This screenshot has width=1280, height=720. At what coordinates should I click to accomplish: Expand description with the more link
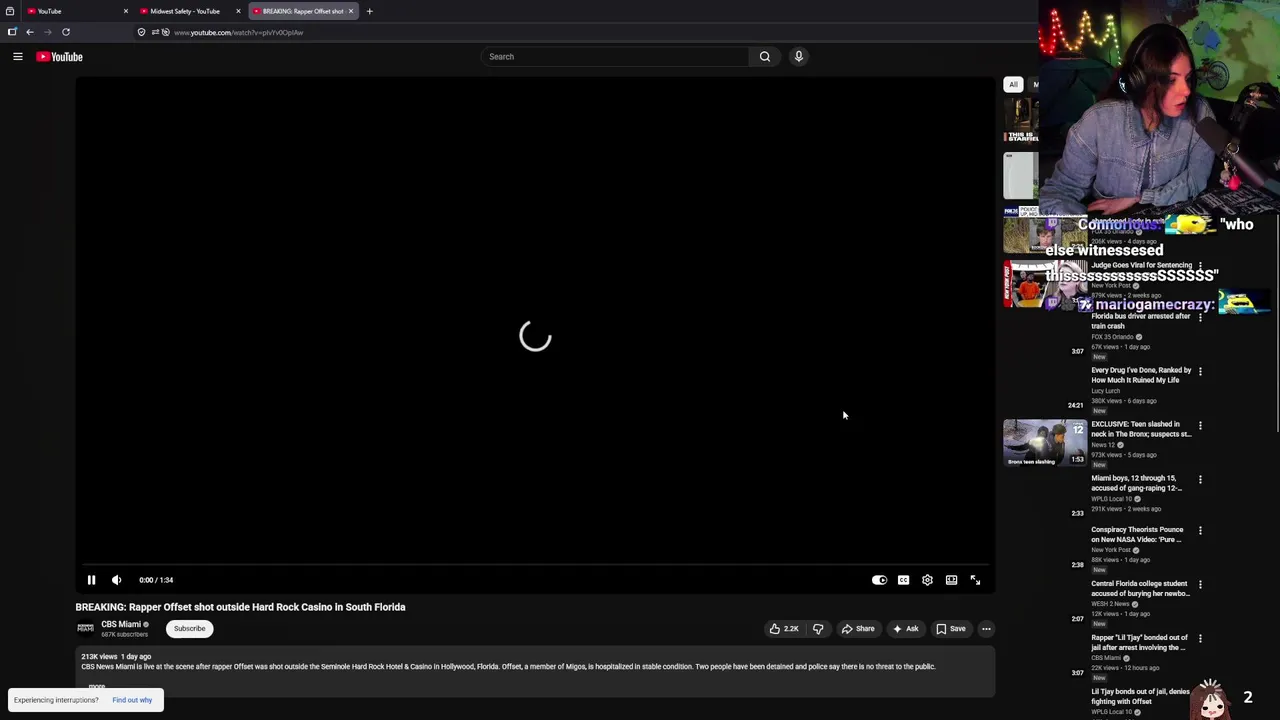coord(97,687)
